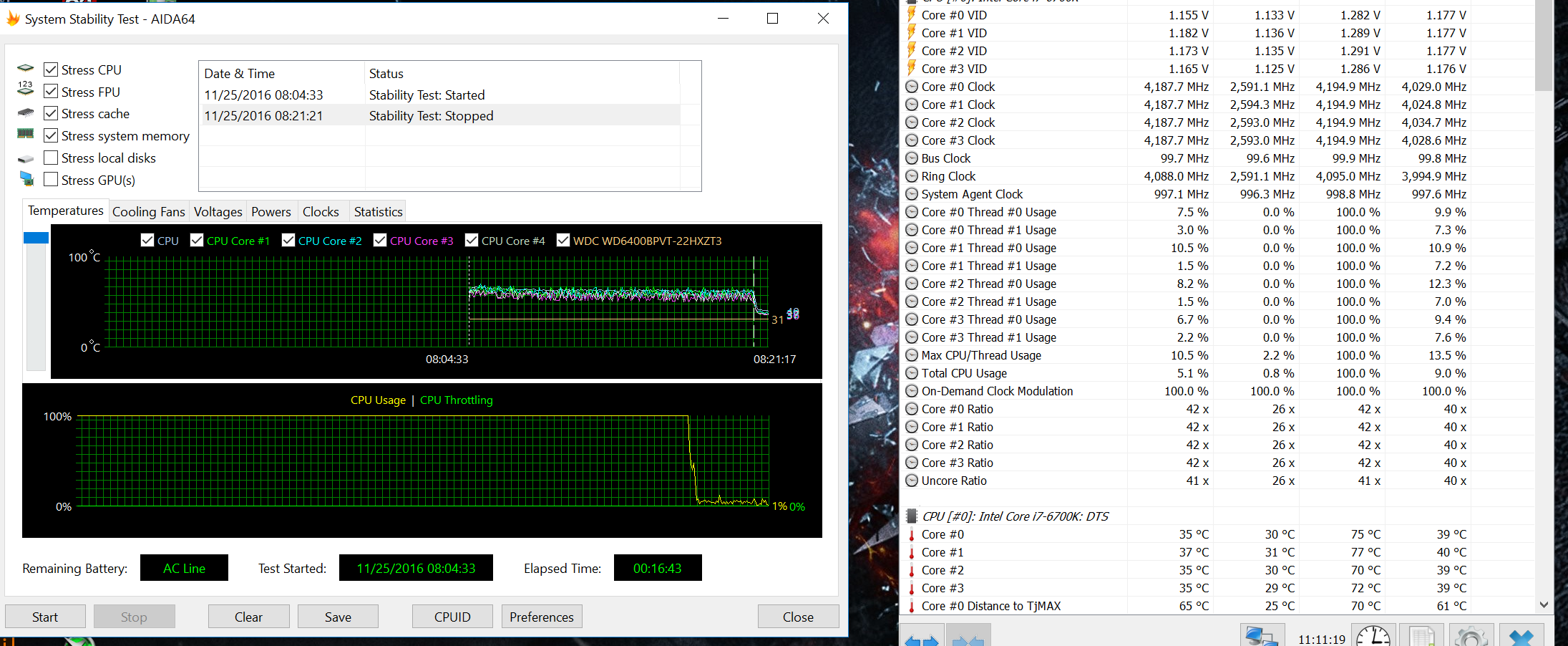Click the Status column header

[522, 73]
